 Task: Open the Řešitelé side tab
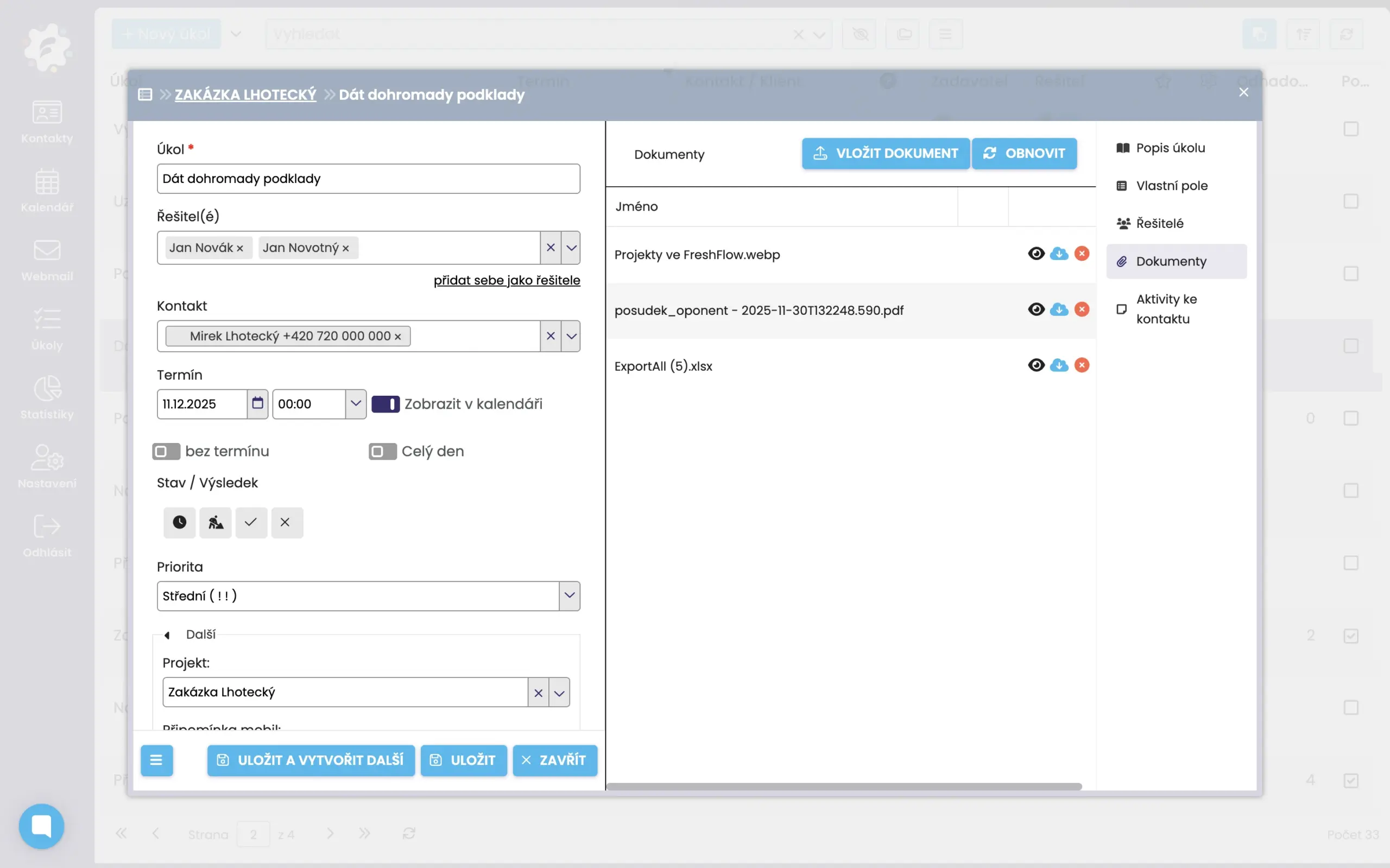pos(1159,223)
